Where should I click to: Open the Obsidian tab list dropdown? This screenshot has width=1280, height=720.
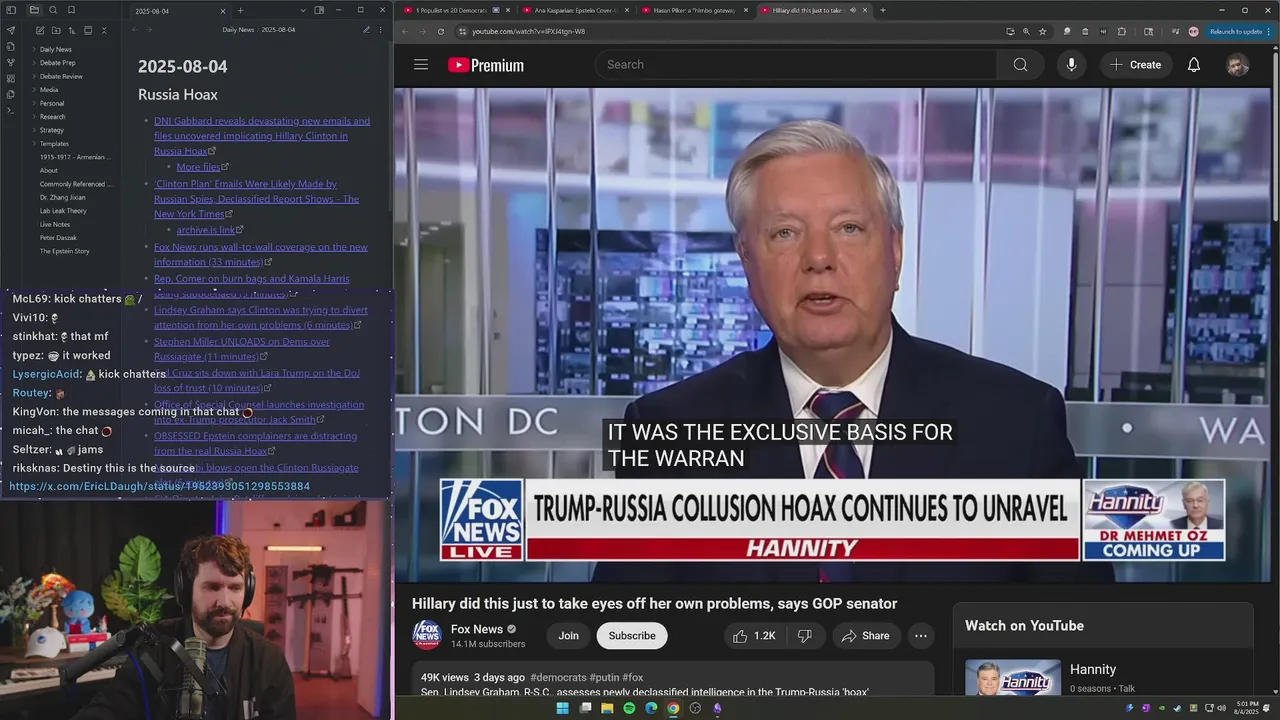click(303, 10)
